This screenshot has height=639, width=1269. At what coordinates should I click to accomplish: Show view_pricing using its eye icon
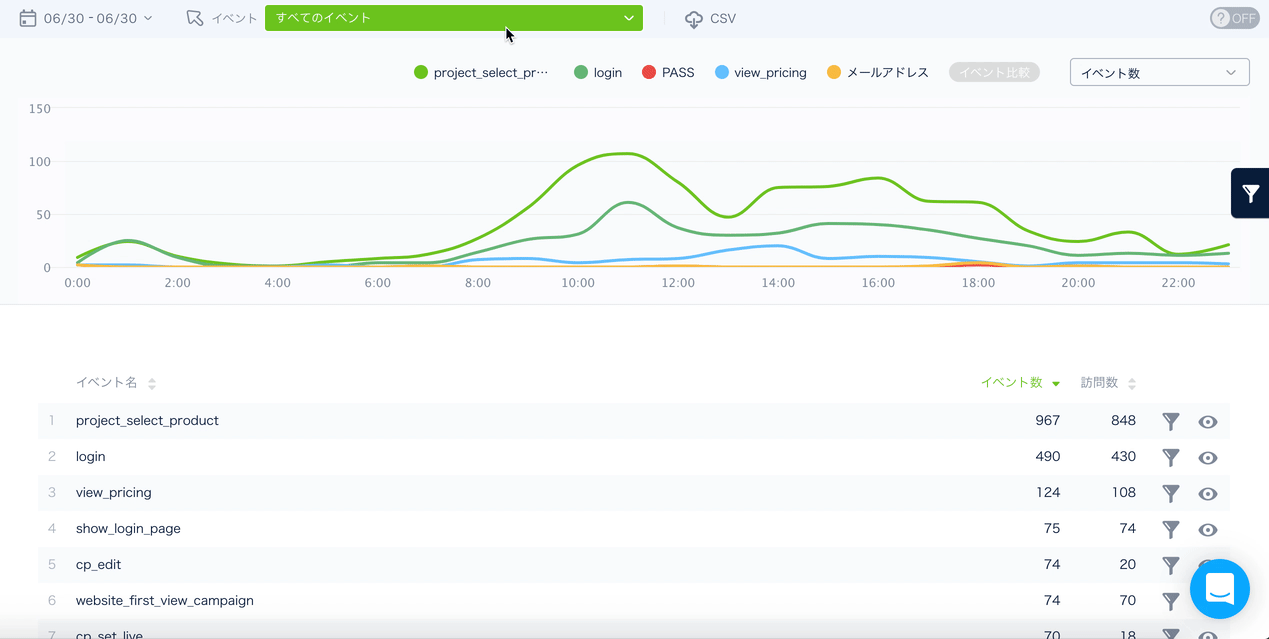pos(1208,494)
